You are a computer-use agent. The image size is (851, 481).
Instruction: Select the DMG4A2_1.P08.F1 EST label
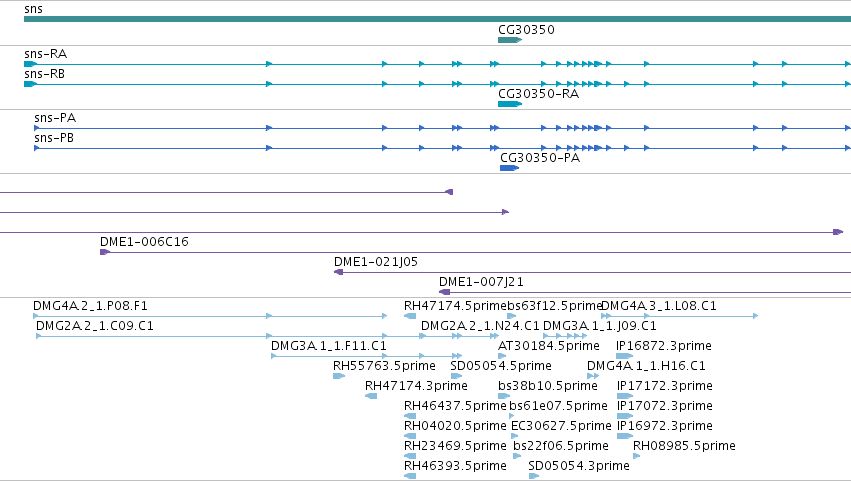pos(90,306)
